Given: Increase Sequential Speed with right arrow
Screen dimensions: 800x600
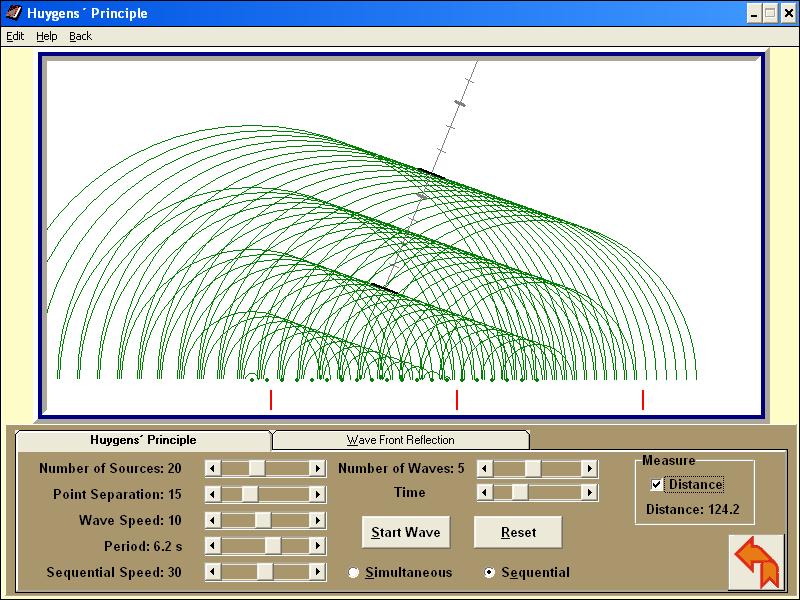Looking at the screenshot, I should 317,571.
